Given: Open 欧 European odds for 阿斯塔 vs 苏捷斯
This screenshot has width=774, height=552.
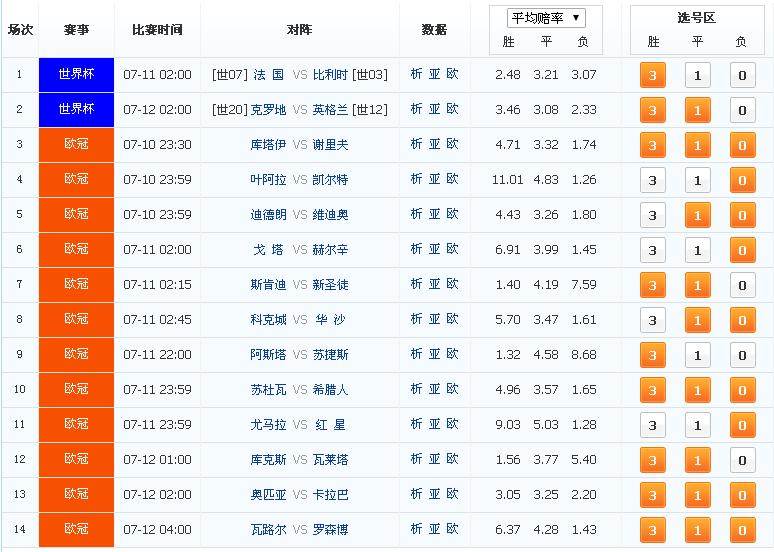Looking at the screenshot, I should click(x=452, y=355).
